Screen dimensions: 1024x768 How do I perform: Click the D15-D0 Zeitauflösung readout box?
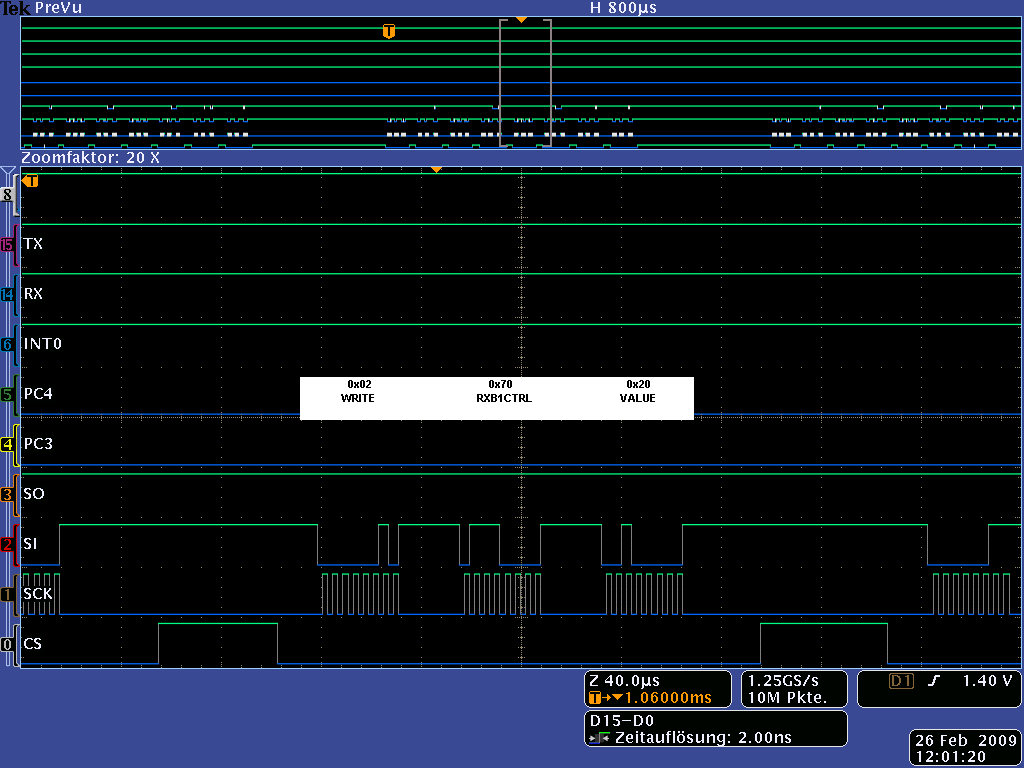(715, 728)
